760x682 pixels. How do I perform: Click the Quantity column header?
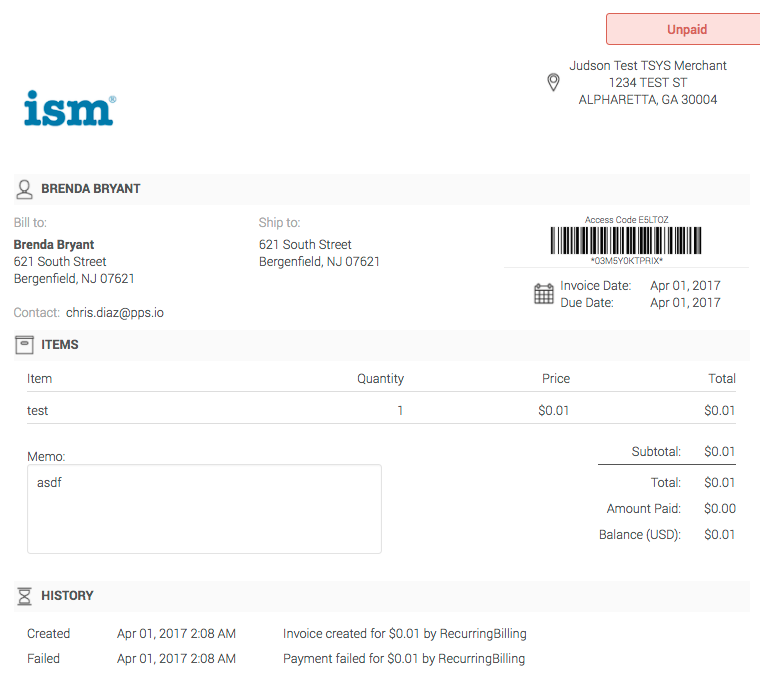[x=380, y=379]
